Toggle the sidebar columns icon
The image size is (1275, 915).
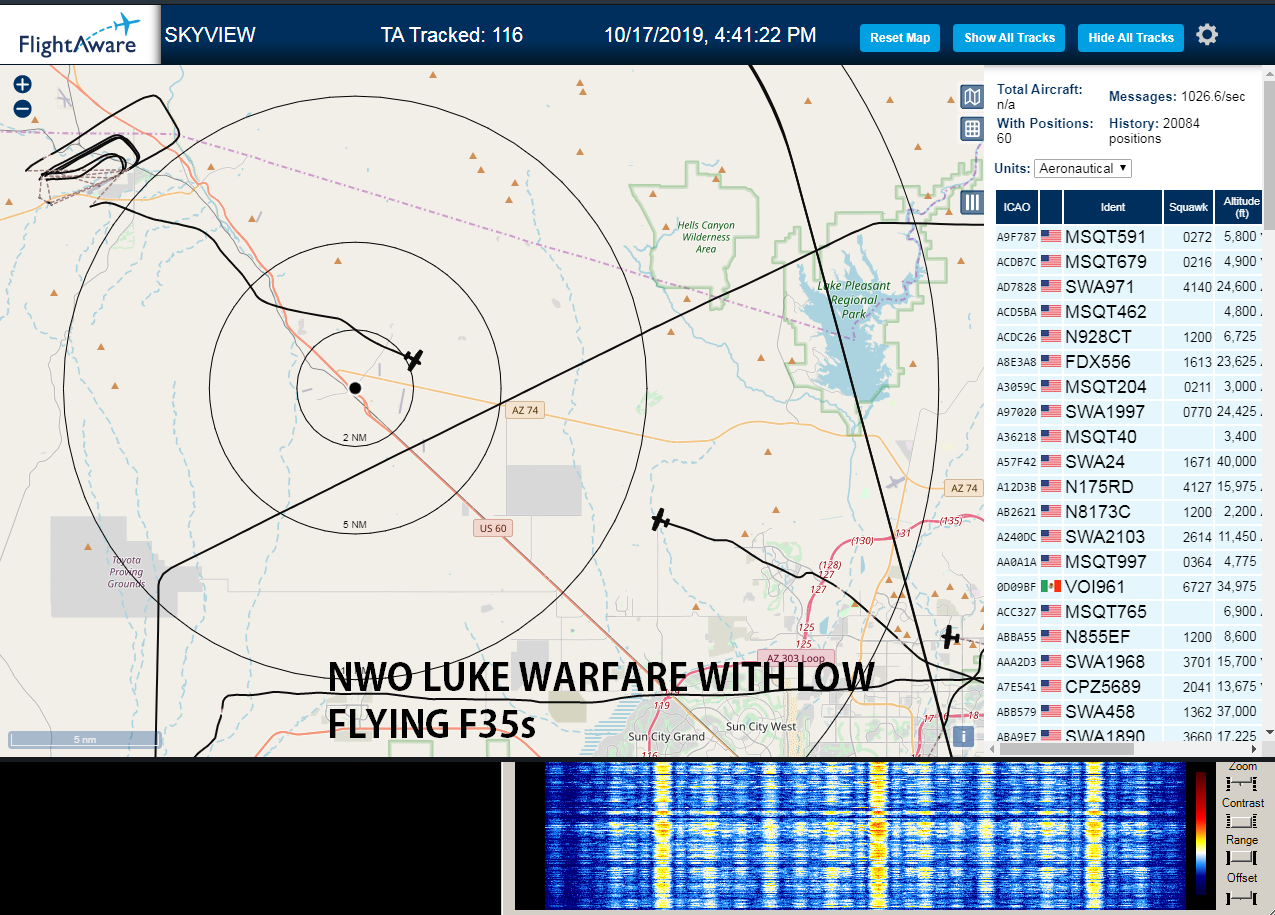tap(971, 203)
